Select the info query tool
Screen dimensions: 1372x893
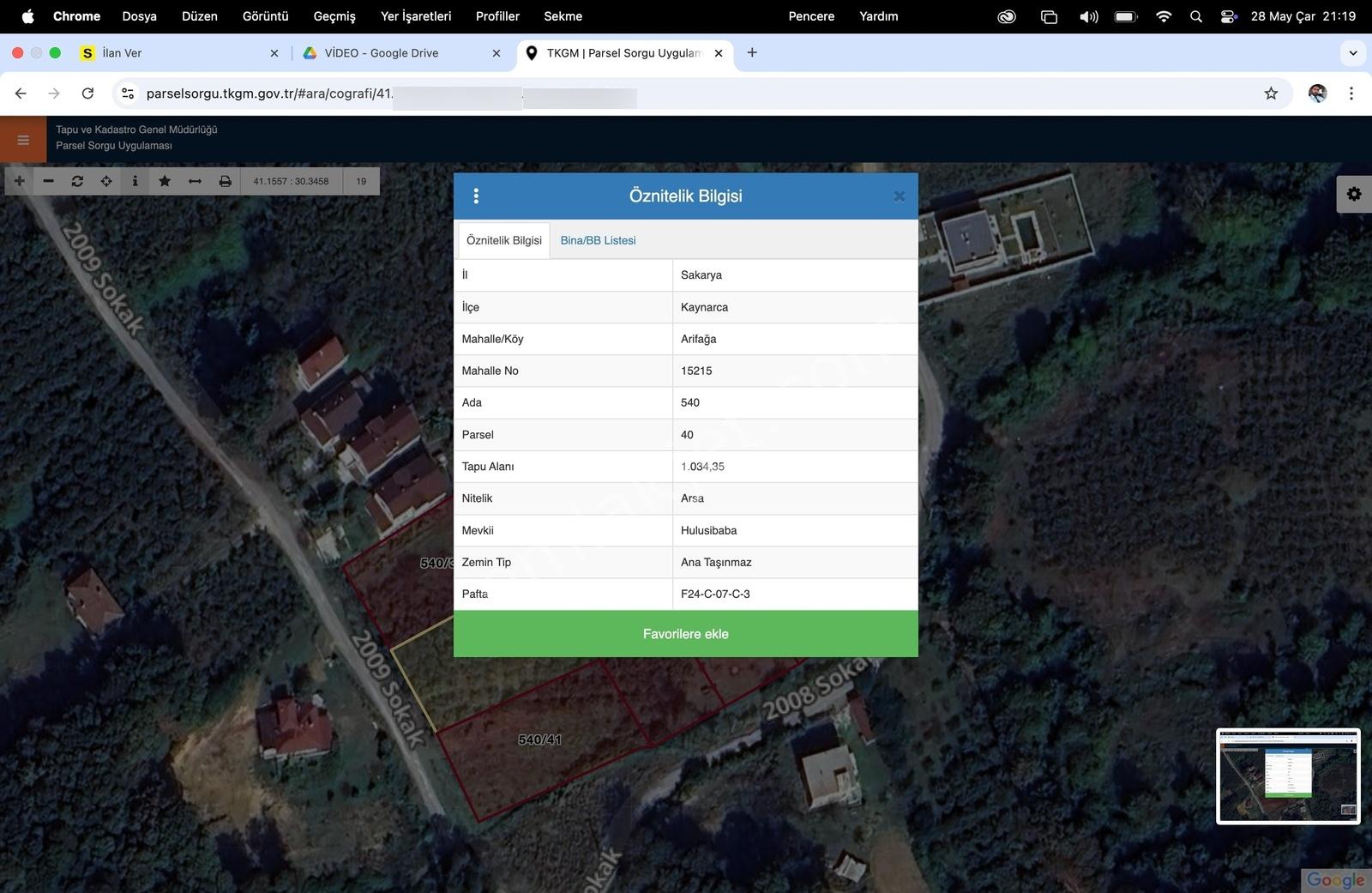[135, 181]
